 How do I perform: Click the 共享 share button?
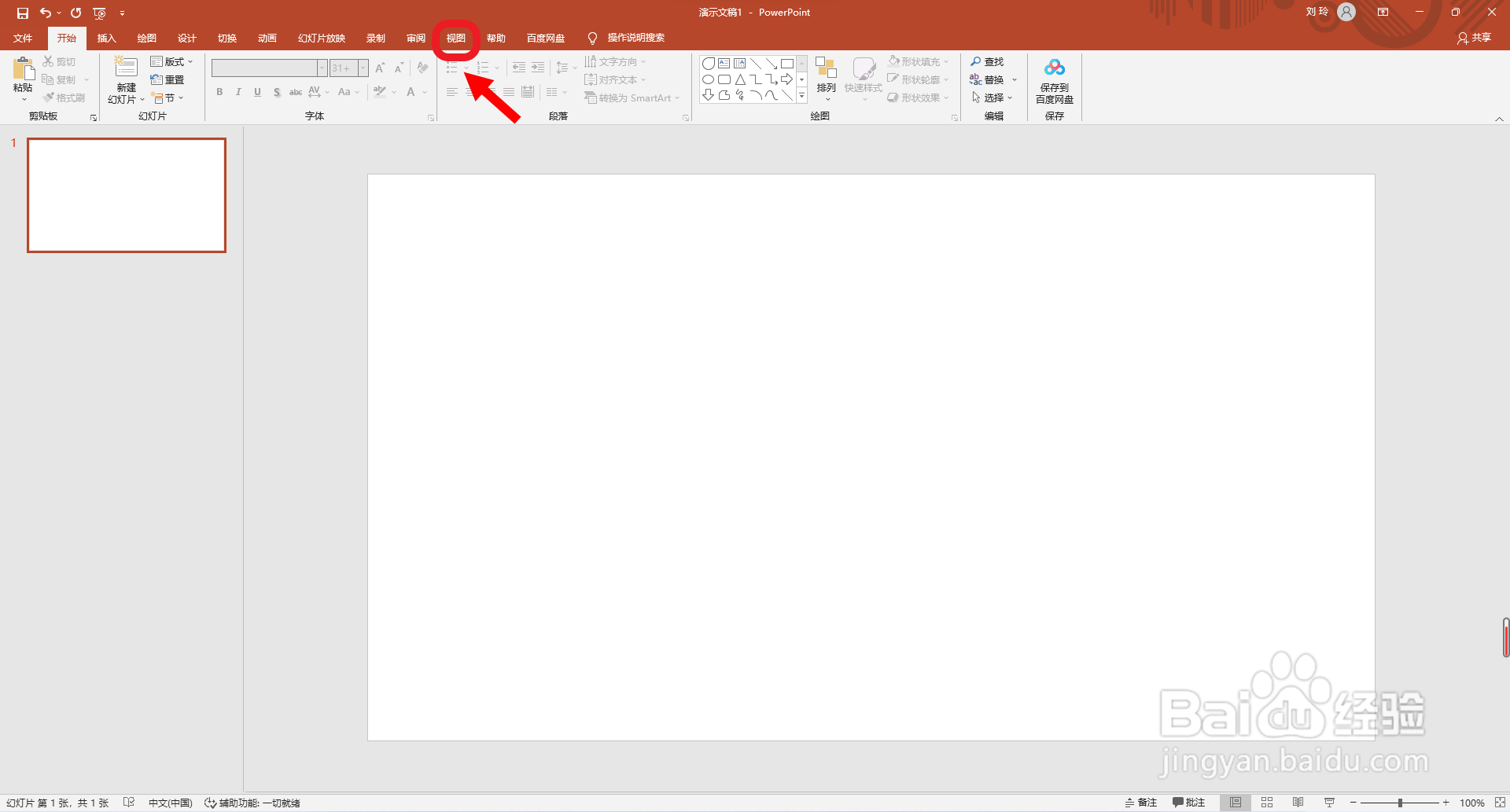(x=1475, y=38)
